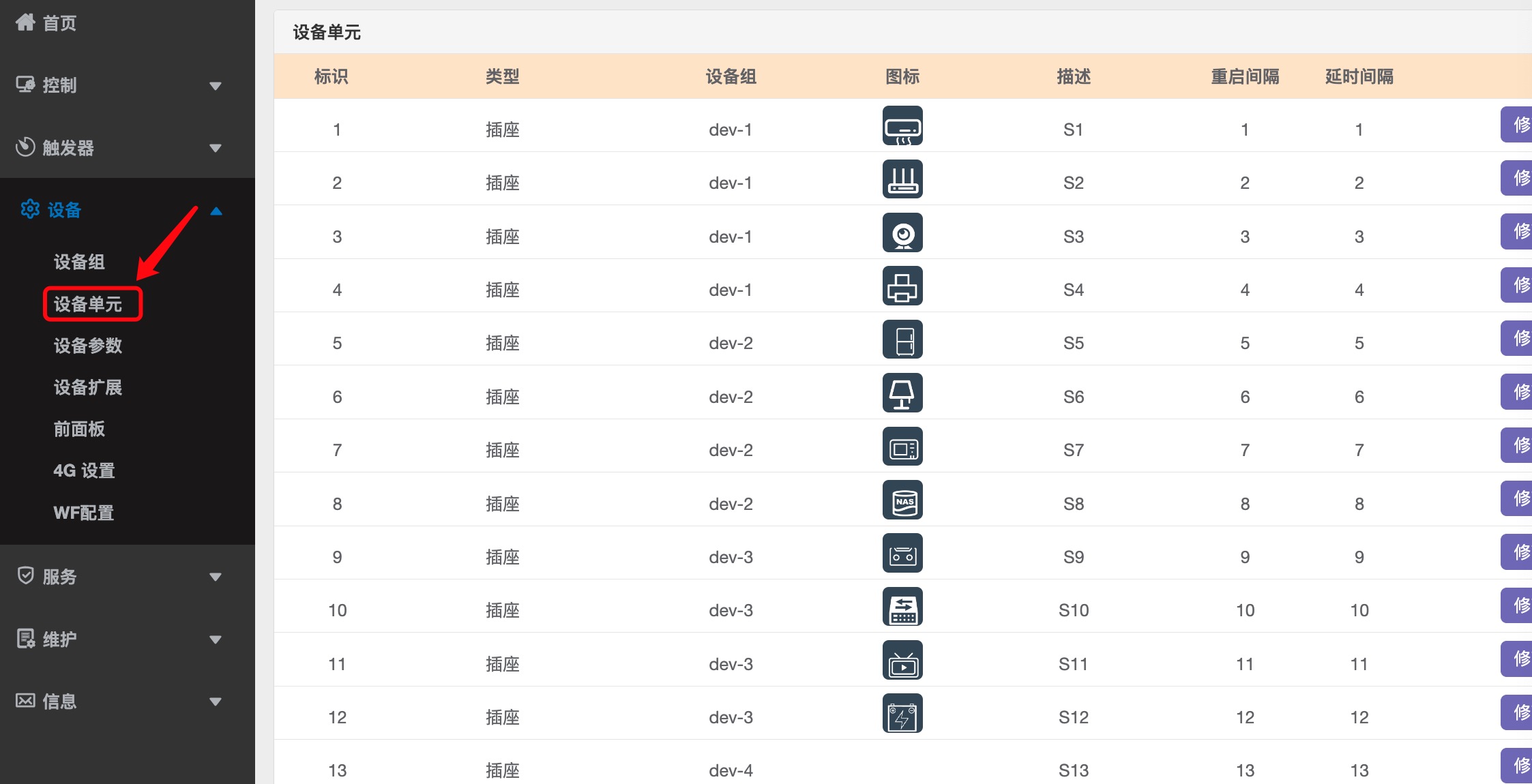Viewport: 1532px width, 784px height.
Task: Click the router icon in row S2
Action: [x=902, y=179]
